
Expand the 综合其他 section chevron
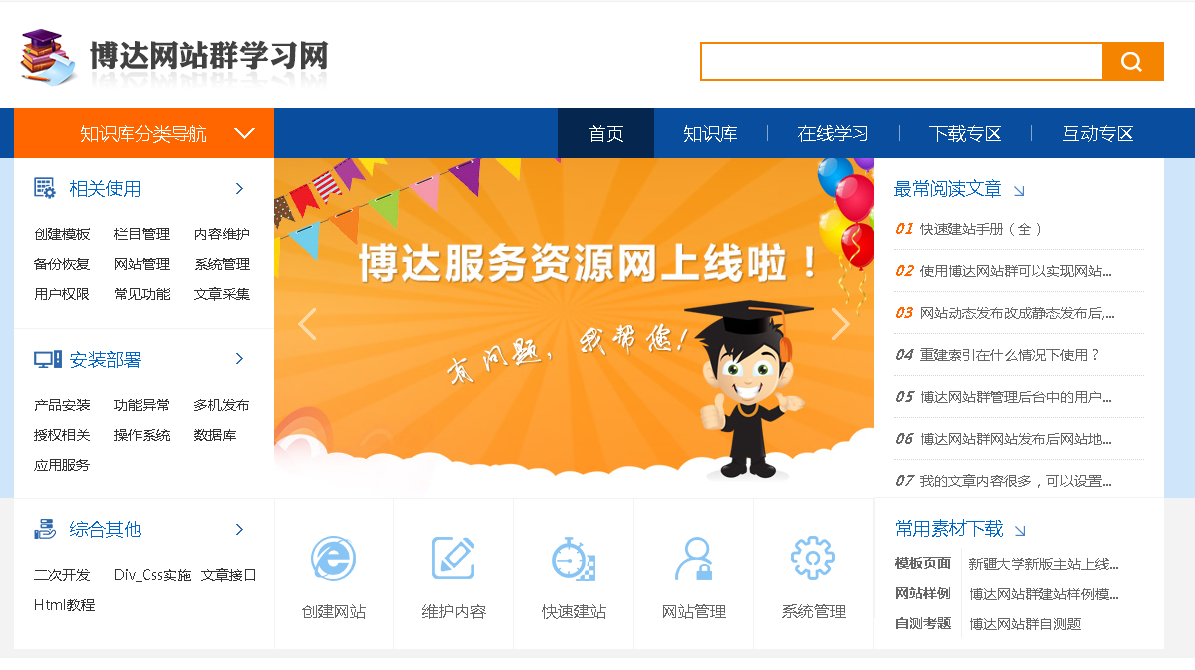tap(239, 529)
